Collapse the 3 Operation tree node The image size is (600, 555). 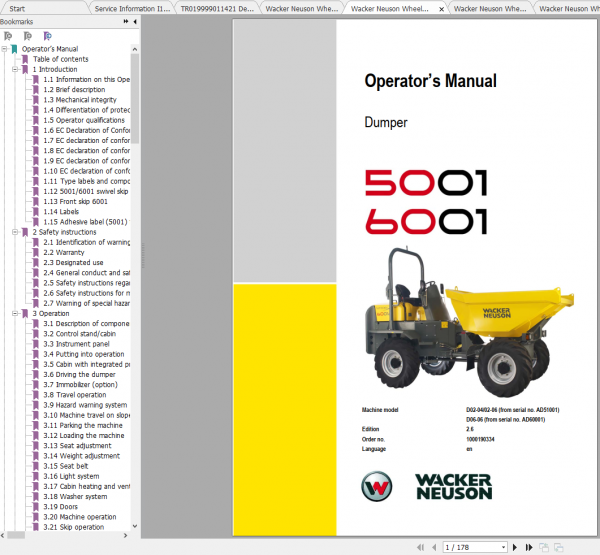(x=14, y=313)
